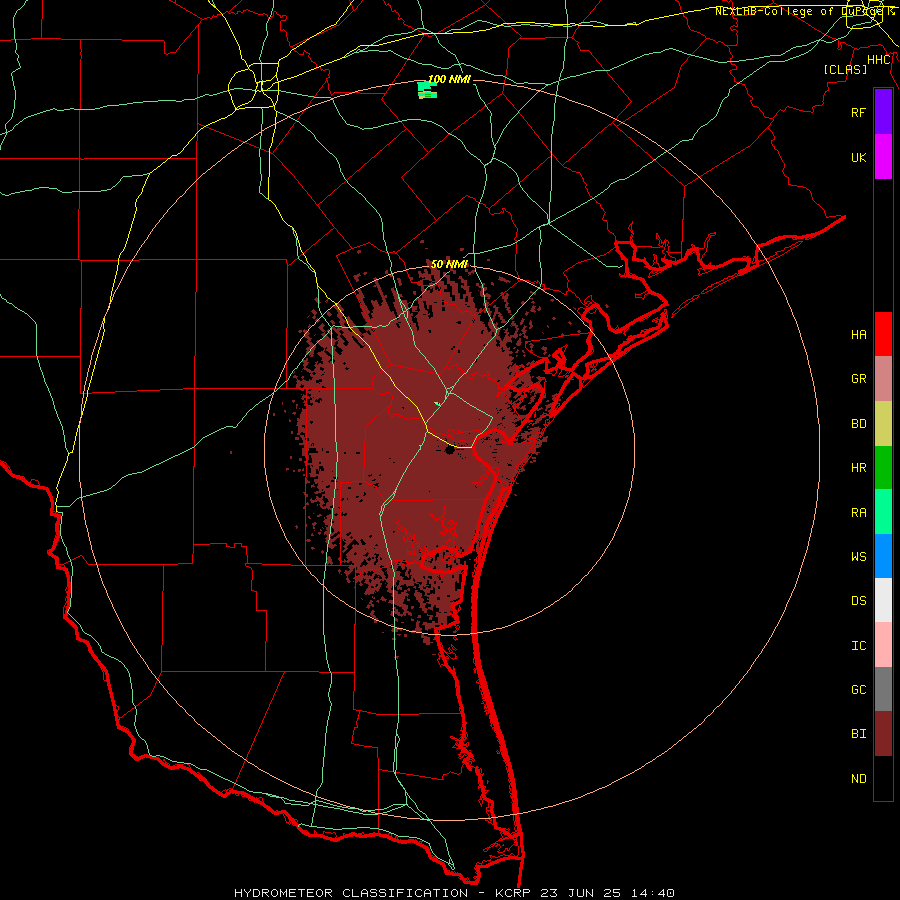
Task: Click the 100 NMI range ring label
Action: pyautogui.click(x=449, y=79)
